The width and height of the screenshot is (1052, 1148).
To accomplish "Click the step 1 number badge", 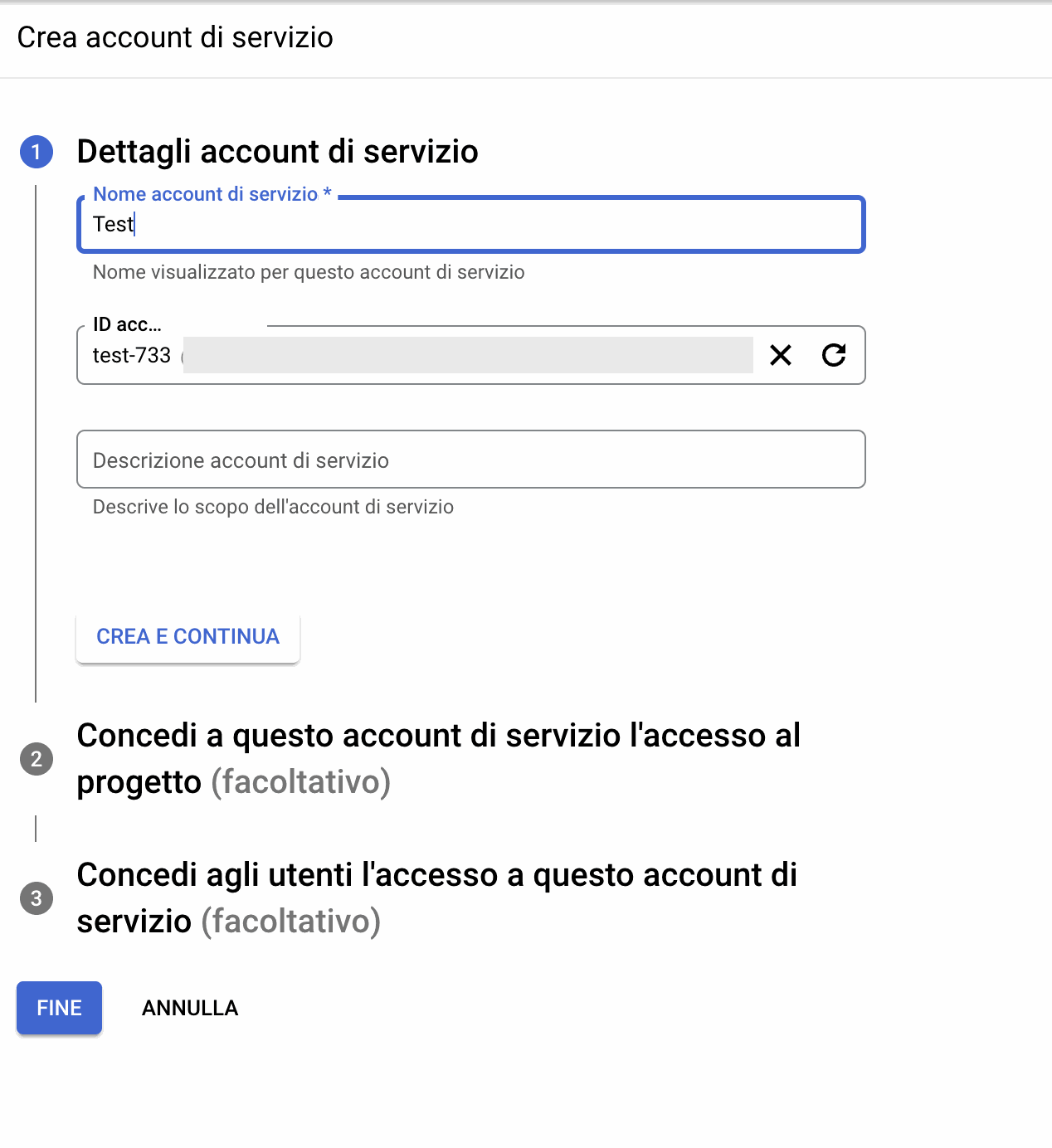I will pyautogui.click(x=37, y=152).
